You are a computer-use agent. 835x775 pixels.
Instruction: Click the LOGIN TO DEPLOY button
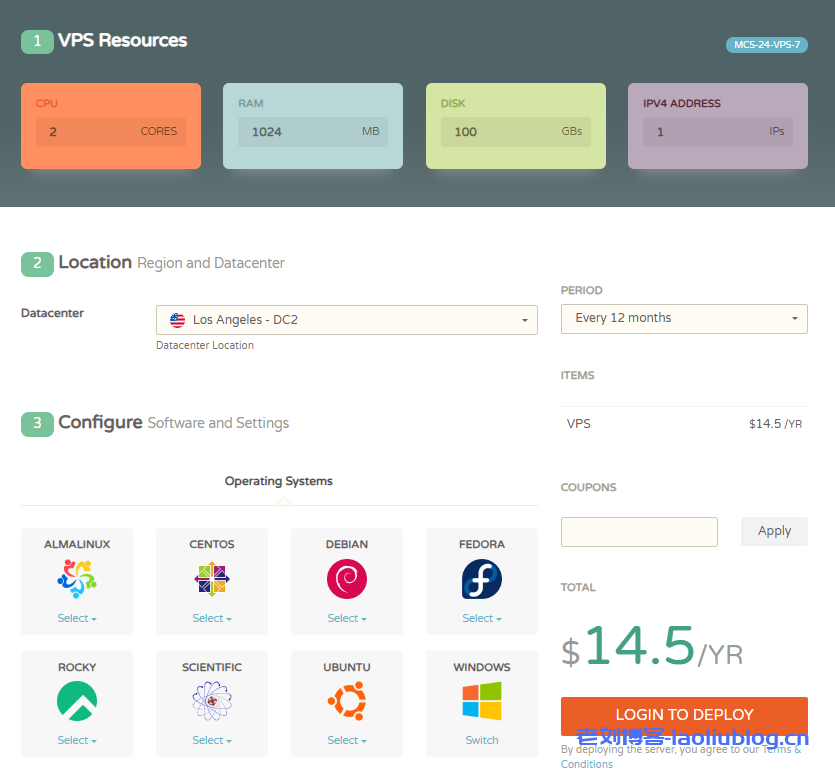tap(684, 715)
